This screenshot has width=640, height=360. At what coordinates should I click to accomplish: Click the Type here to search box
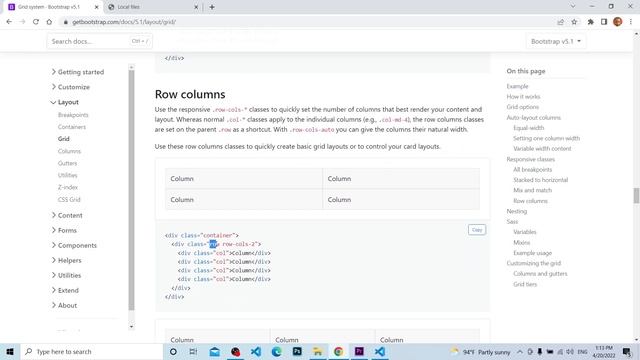tap(91, 351)
